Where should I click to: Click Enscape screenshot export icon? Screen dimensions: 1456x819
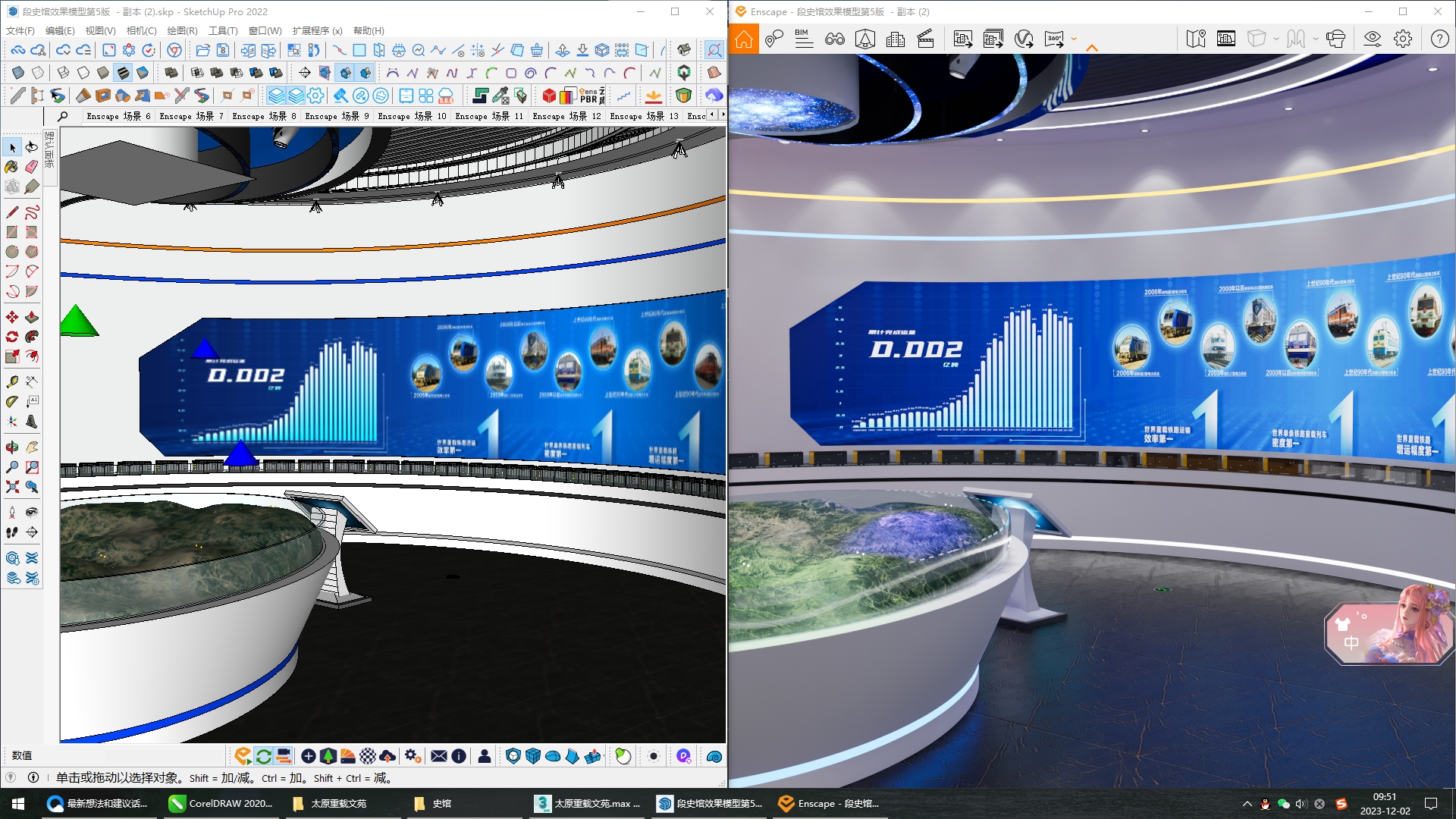tap(962, 39)
